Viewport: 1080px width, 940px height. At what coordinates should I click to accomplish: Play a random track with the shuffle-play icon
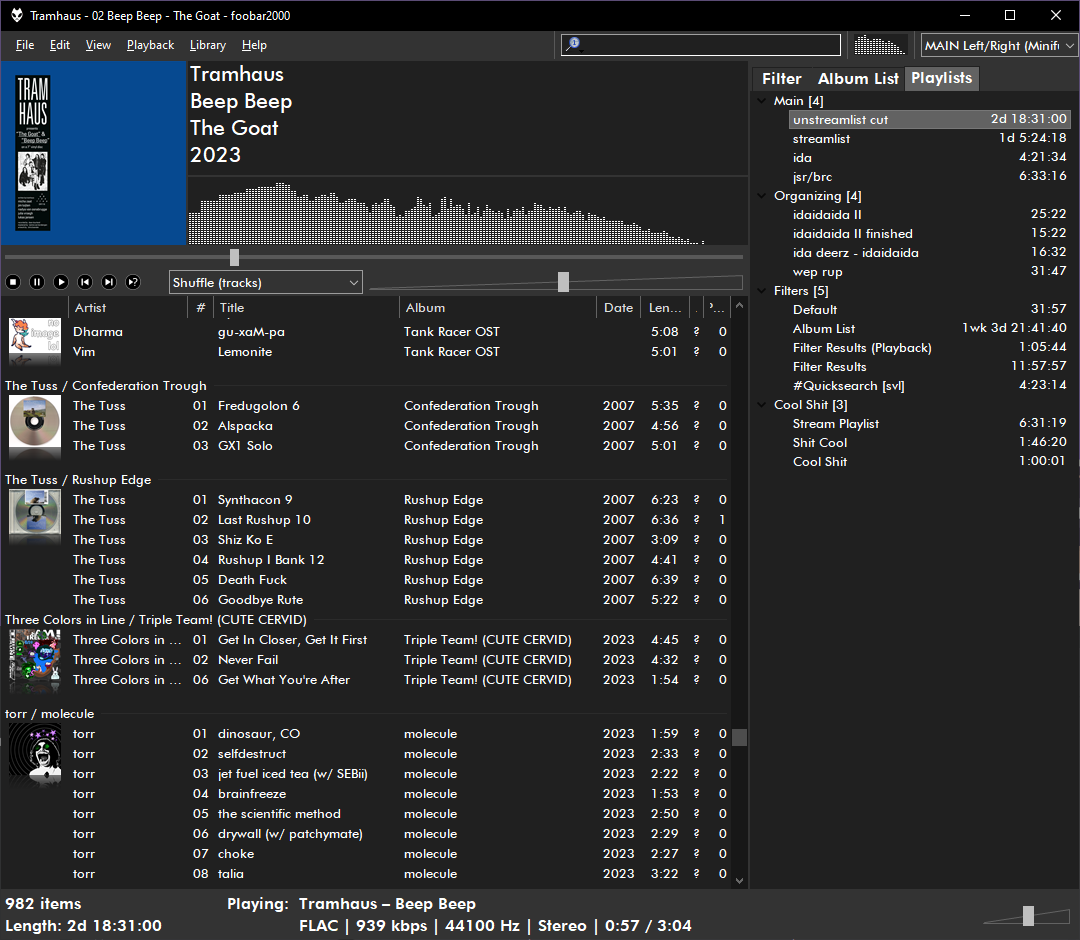133,281
